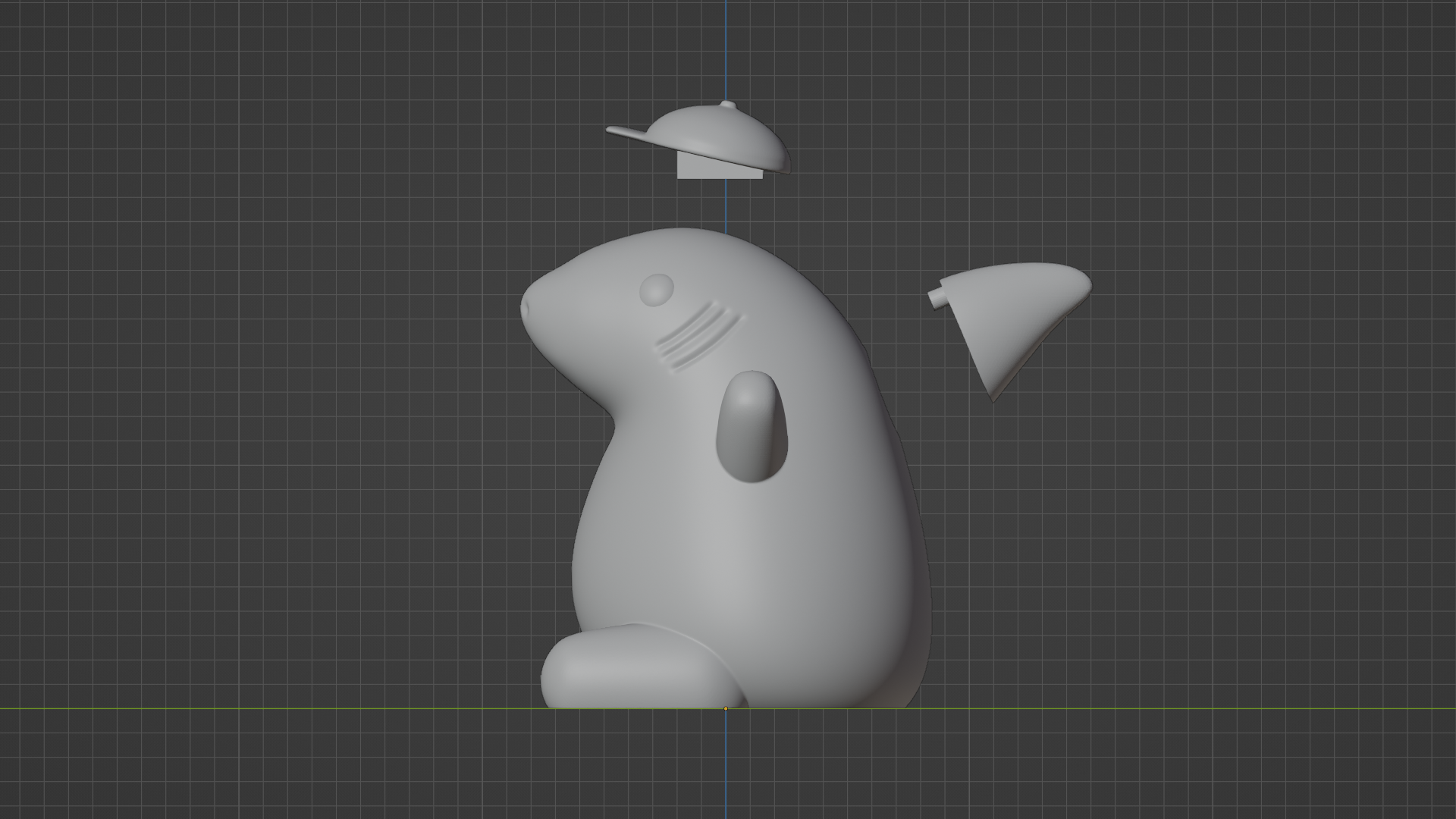Select the character's arm flipper
Image resolution: width=1456 pixels, height=819 pixels.
point(751,425)
